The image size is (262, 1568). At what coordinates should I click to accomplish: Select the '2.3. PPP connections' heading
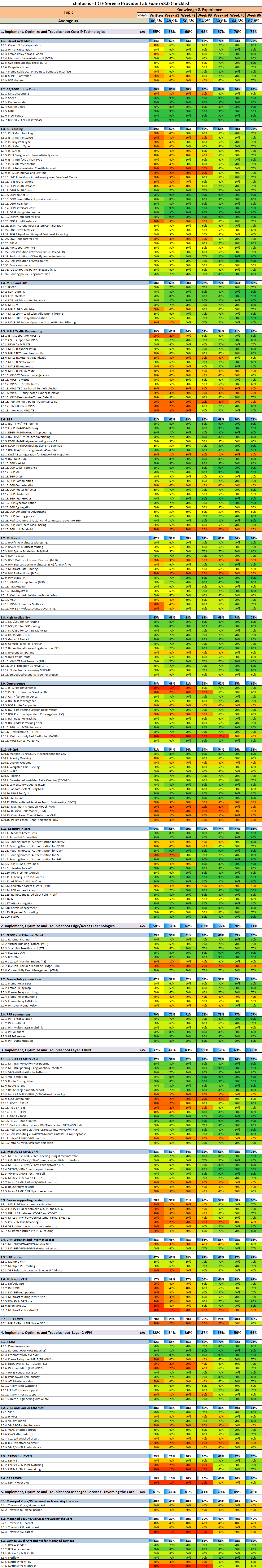[x=68, y=1015]
